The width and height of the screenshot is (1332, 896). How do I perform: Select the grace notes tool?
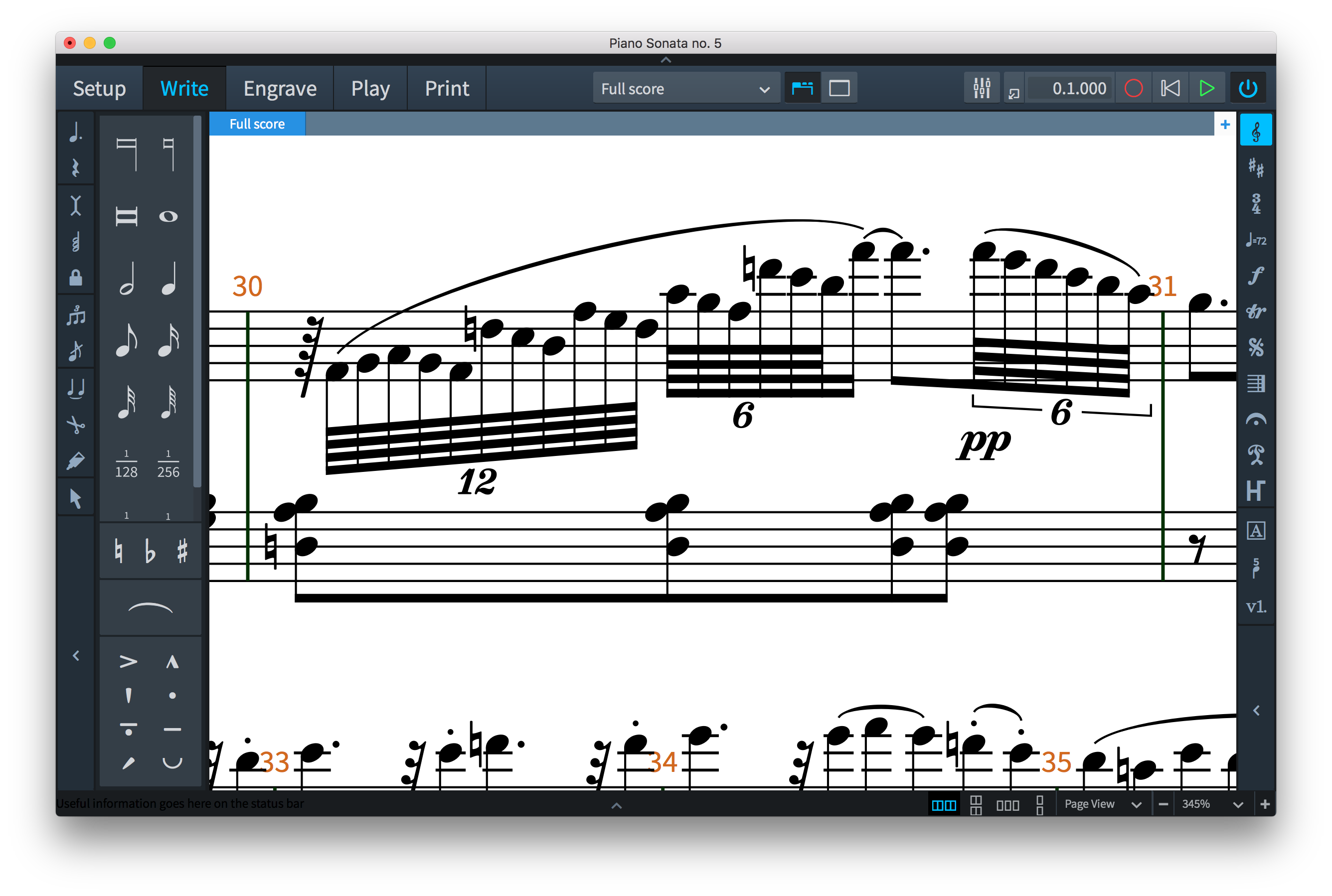point(75,350)
